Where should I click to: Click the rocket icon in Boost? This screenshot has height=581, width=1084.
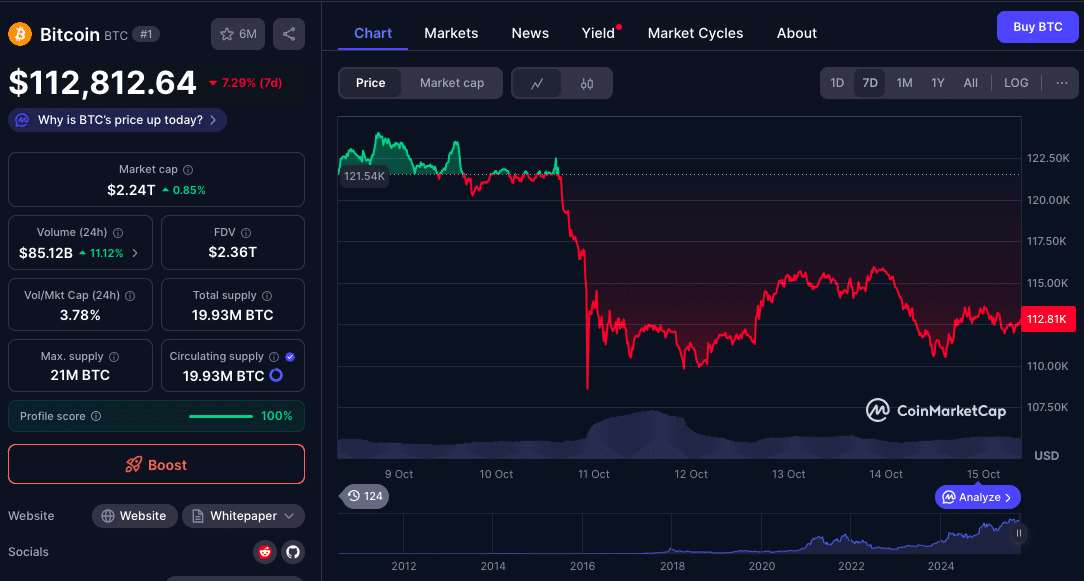133,465
